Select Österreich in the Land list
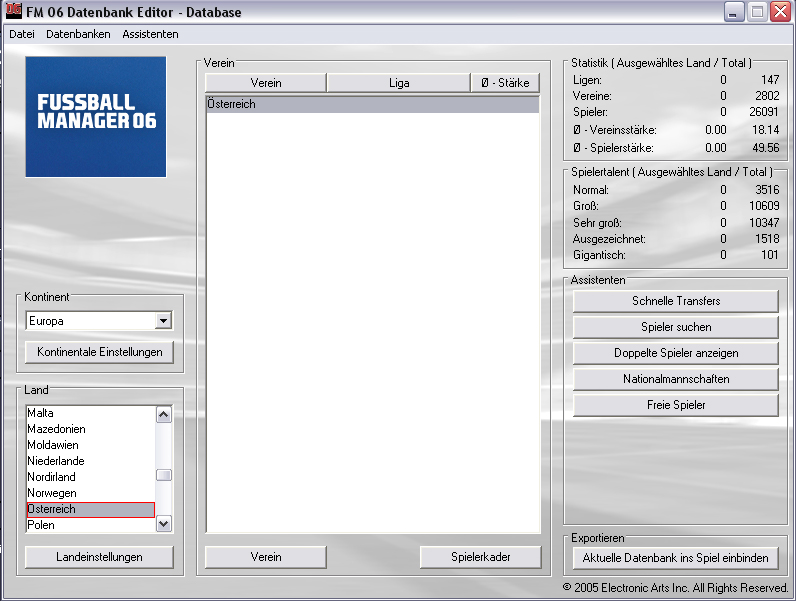796x601 pixels. 90,509
